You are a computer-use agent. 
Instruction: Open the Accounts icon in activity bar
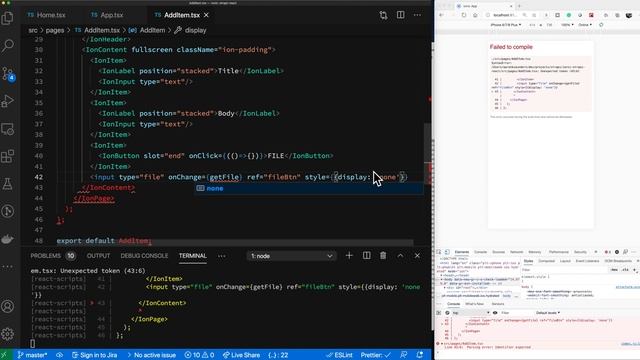pos(8,306)
